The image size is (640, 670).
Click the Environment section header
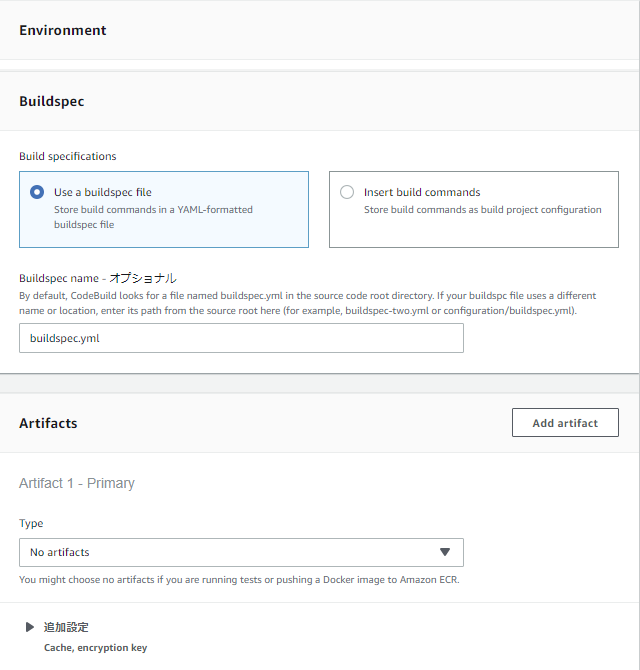(x=63, y=30)
